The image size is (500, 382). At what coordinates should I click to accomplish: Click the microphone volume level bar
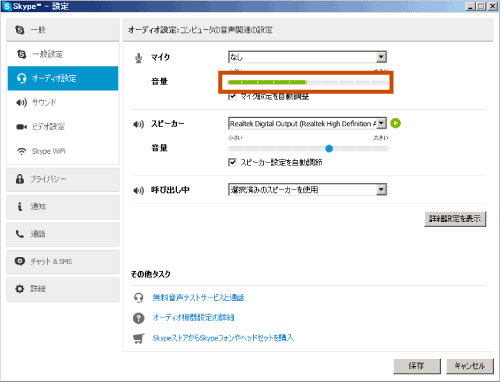pos(308,82)
